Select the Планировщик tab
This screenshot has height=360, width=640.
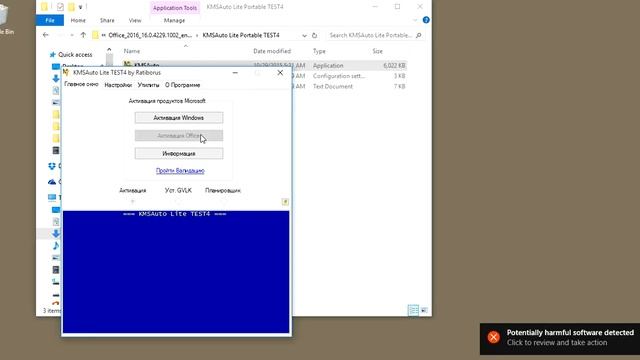coord(223,190)
